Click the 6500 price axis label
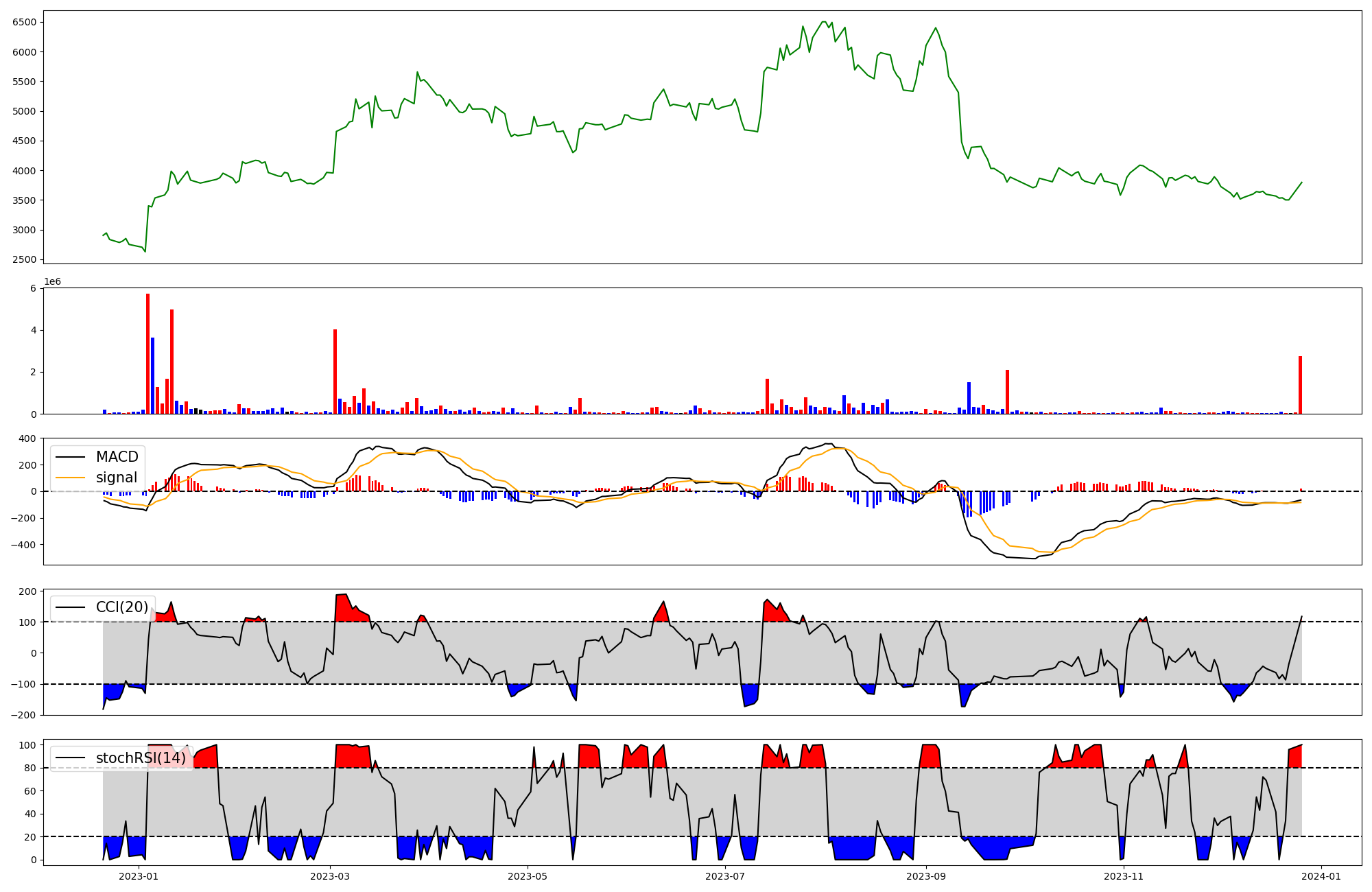The height and width of the screenshot is (892, 1372). point(24,22)
